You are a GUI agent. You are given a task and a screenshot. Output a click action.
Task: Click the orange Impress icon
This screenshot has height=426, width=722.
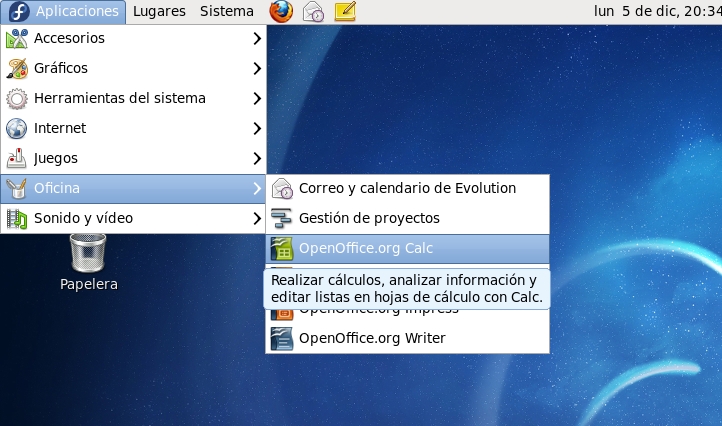pos(282,314)
